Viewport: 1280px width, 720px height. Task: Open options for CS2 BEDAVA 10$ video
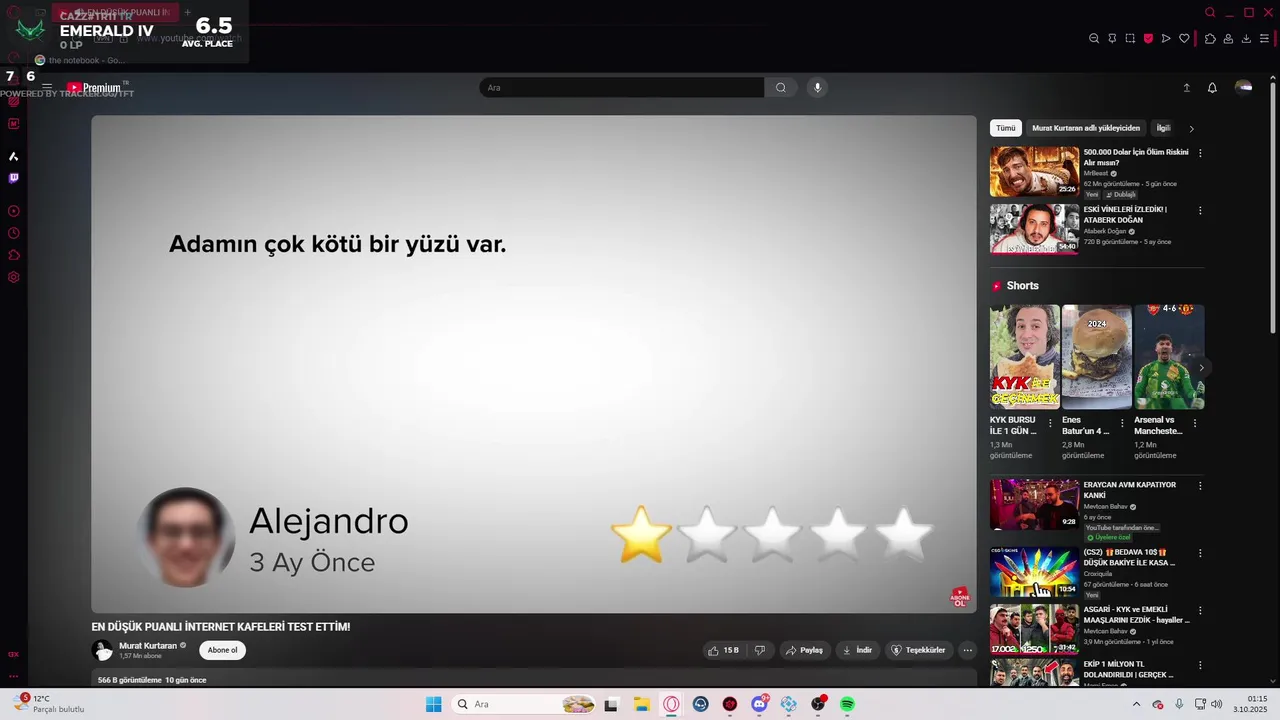1200,552
